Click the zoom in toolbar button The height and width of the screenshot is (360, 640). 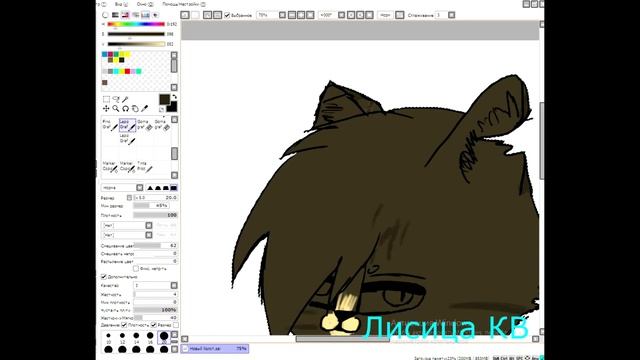click(301, 15)
